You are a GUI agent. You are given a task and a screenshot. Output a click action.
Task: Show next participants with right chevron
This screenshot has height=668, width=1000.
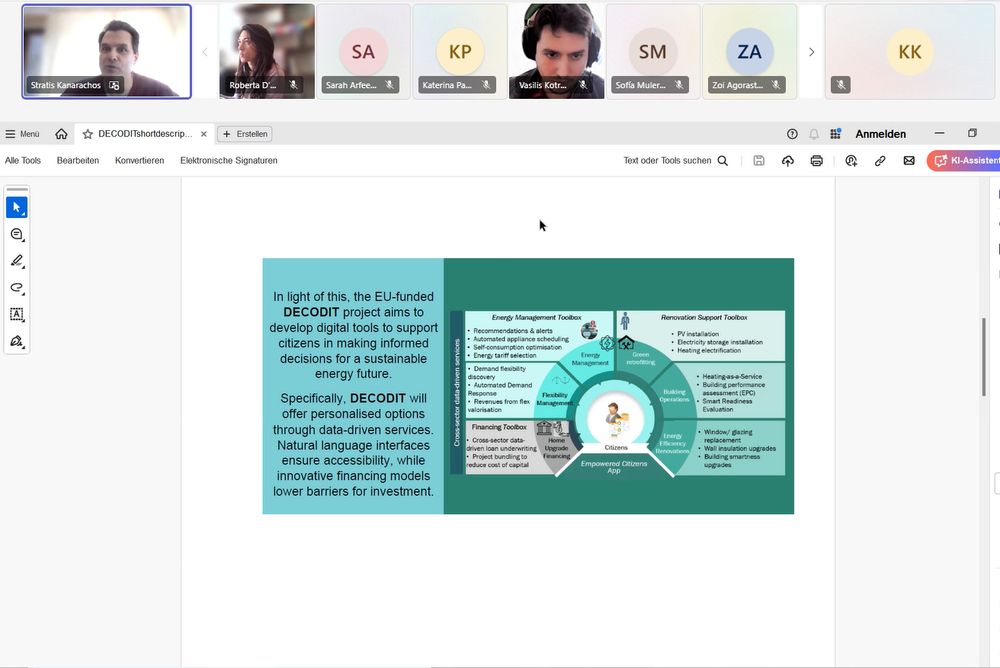[811, 52]
